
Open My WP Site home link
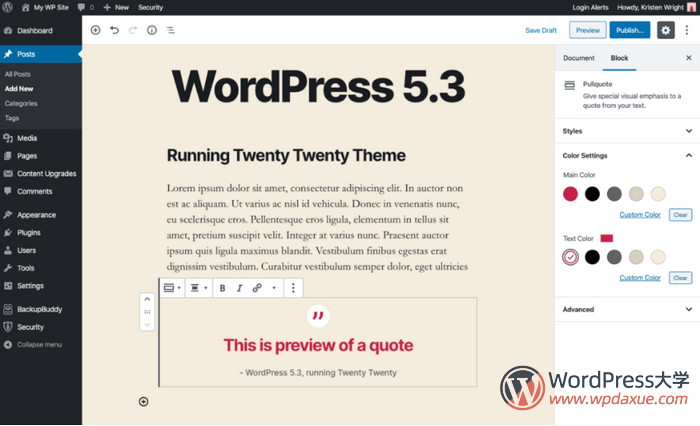[45, 7]
